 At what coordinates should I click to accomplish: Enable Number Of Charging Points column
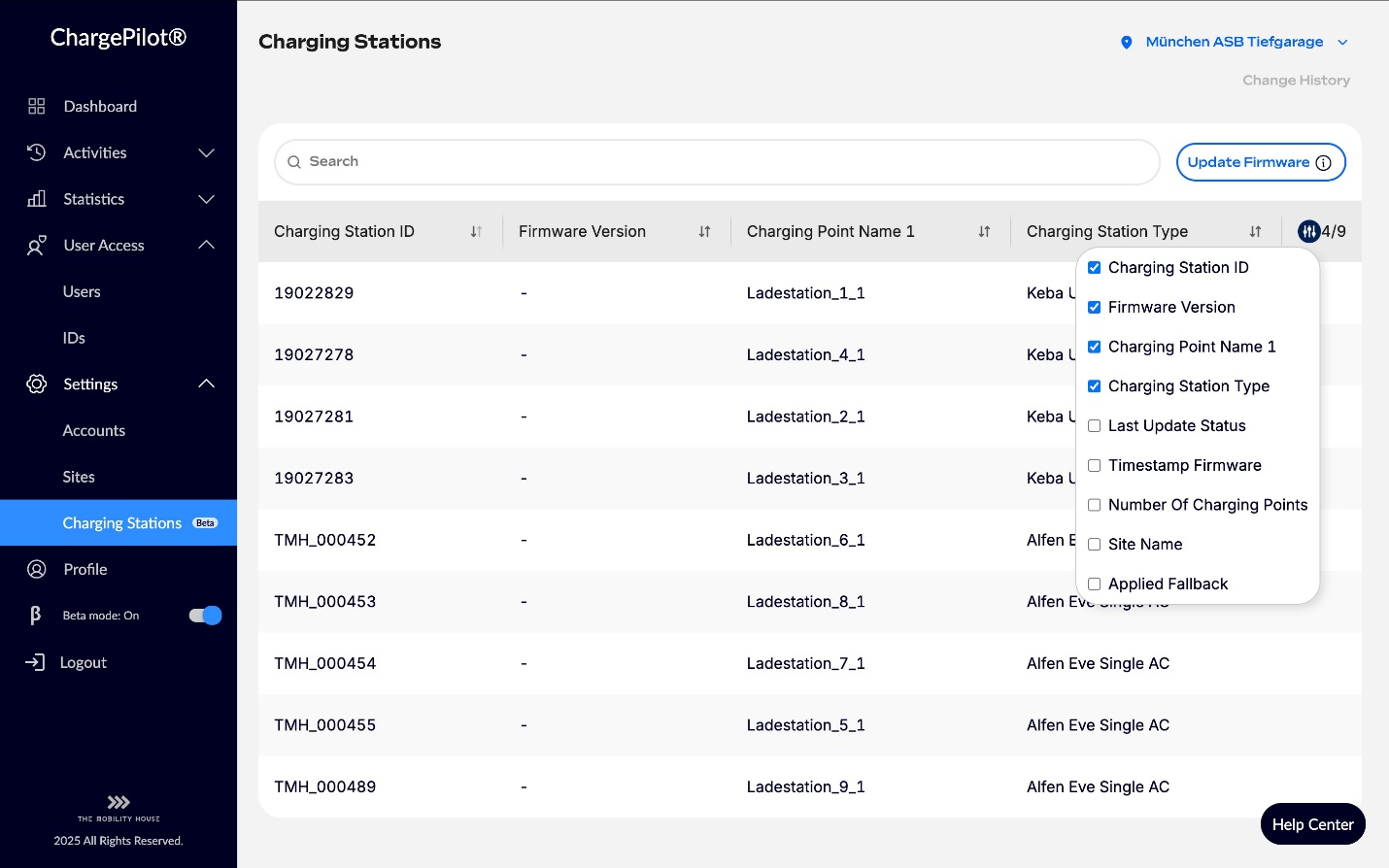click(1095, 505)
